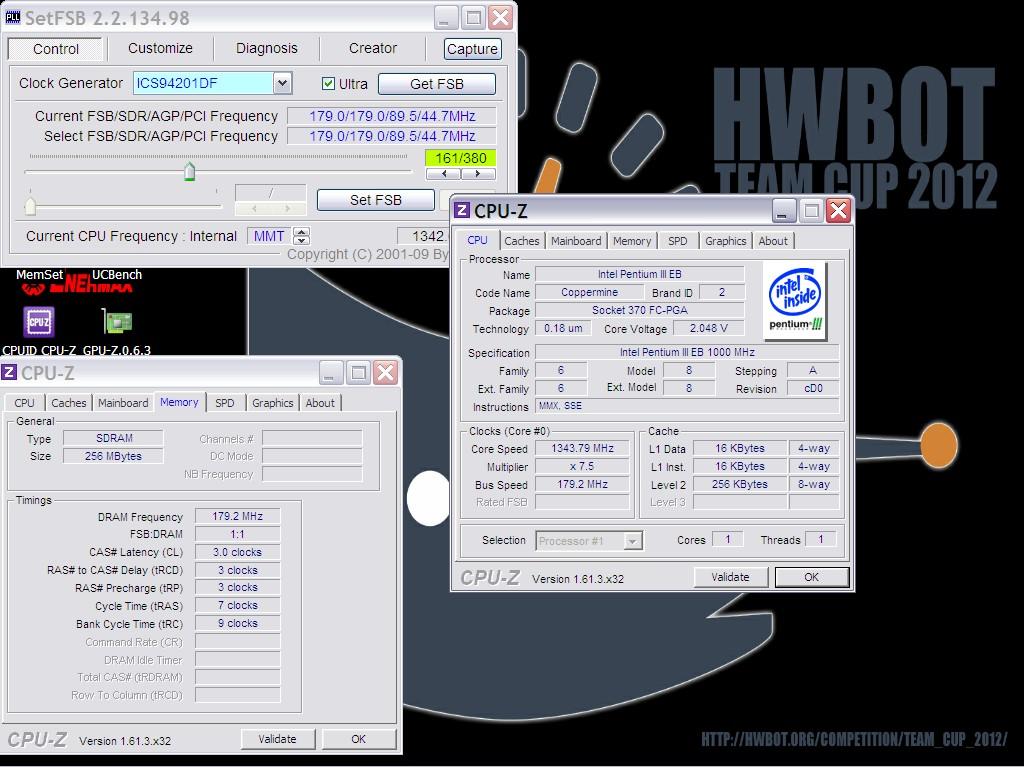Screen dimensions: 1024x768
Task: Click the Current FSB/SDR/AGP/PCI frequency value field
Action: click(392, 116)
